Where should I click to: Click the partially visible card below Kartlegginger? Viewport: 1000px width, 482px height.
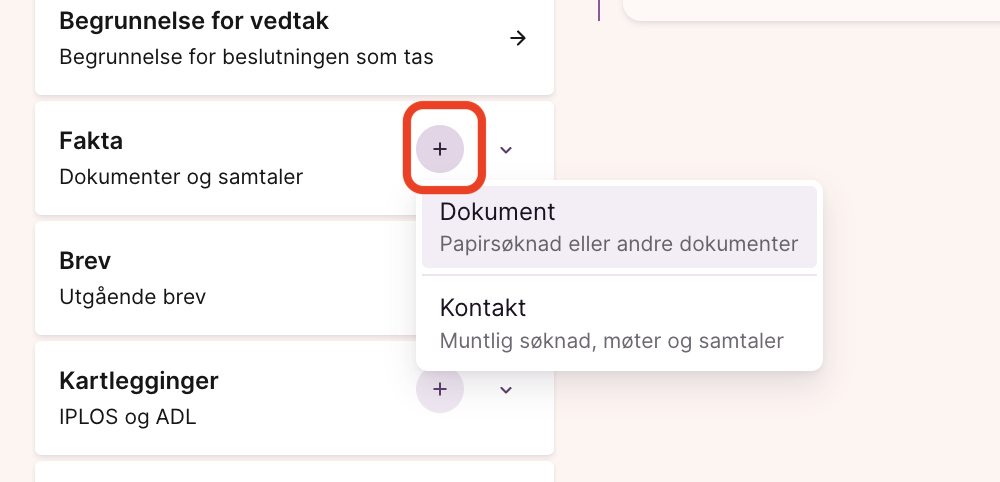294,472
